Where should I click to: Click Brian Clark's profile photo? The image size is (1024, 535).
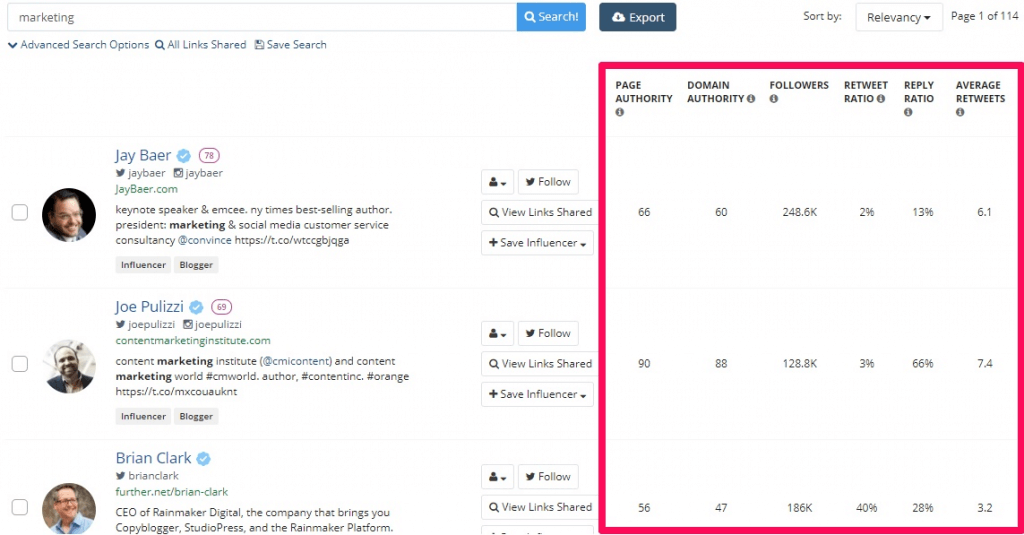pos(69,509)
